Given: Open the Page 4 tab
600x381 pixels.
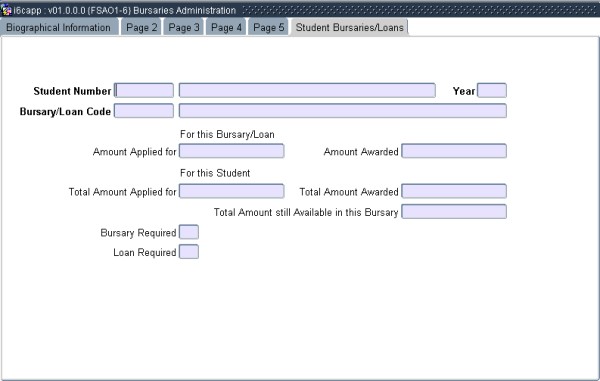Looking at the screenshot, I should click(226, 28).
